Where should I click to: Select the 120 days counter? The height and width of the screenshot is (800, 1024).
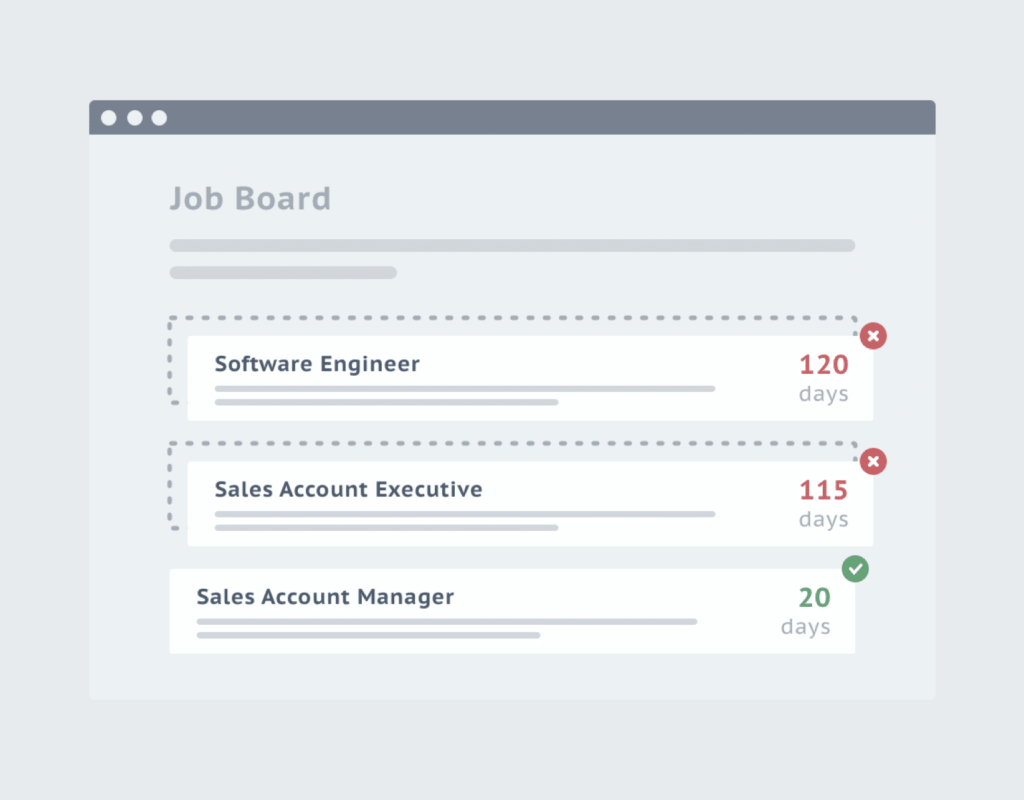point(824,378)
